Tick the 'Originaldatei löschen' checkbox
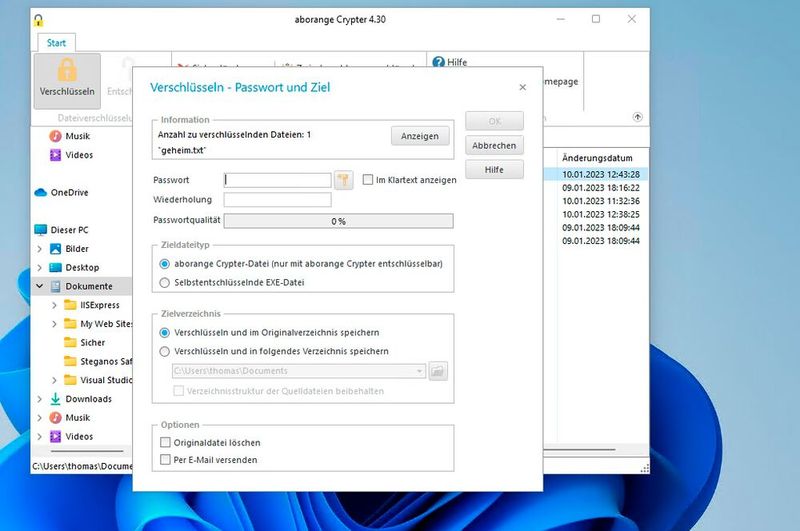Viewport: 800px width, 531px height. [166, 442]
